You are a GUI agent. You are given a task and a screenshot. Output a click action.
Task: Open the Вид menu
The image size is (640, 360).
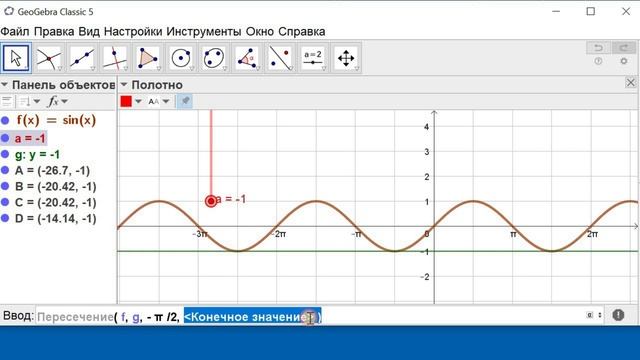[89, 31]
